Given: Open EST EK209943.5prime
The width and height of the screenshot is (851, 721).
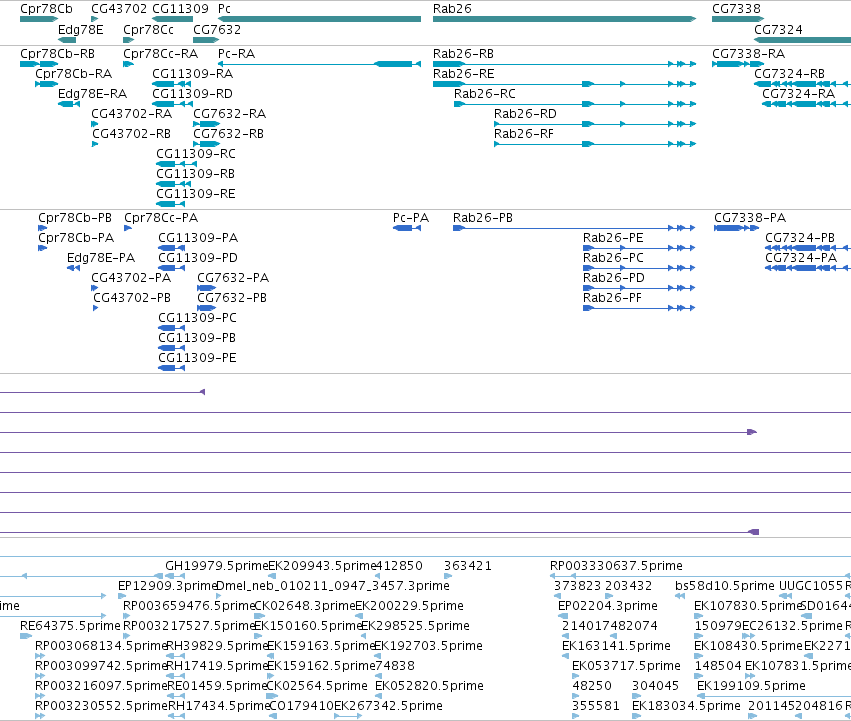Looking at the screenshot, I should point(322,566).
